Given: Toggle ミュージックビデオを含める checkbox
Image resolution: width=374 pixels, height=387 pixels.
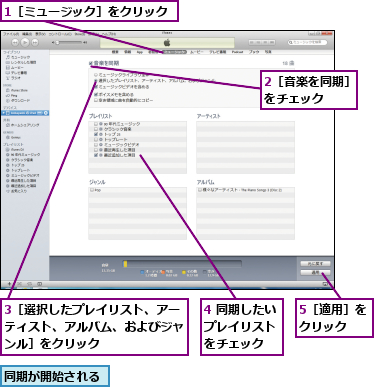Looking at the screenshot, I should pyautogui.click(x=96, y=87).
